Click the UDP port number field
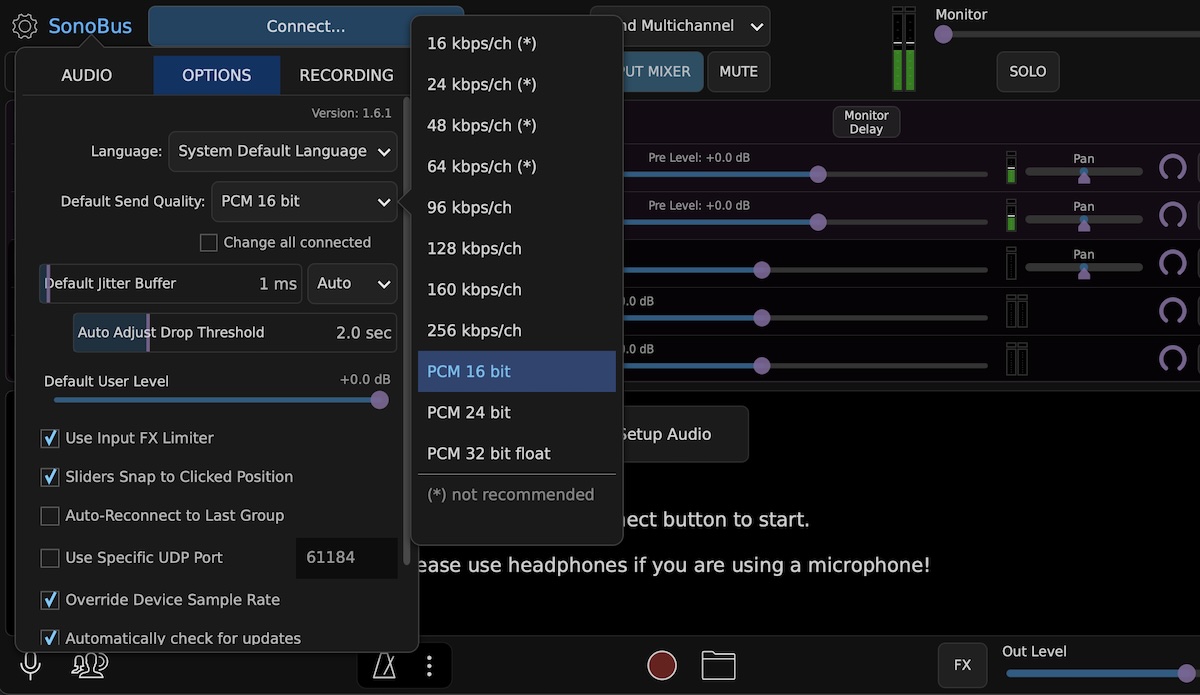Screen dimensions: 1200x695 (x=345, y=557)
